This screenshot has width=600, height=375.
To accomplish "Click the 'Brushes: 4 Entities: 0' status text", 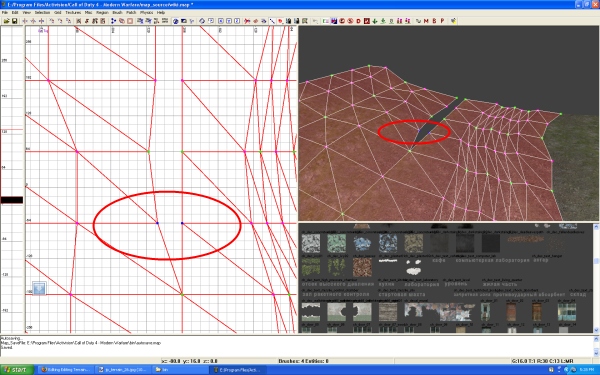I will click(x=303, y=361).
